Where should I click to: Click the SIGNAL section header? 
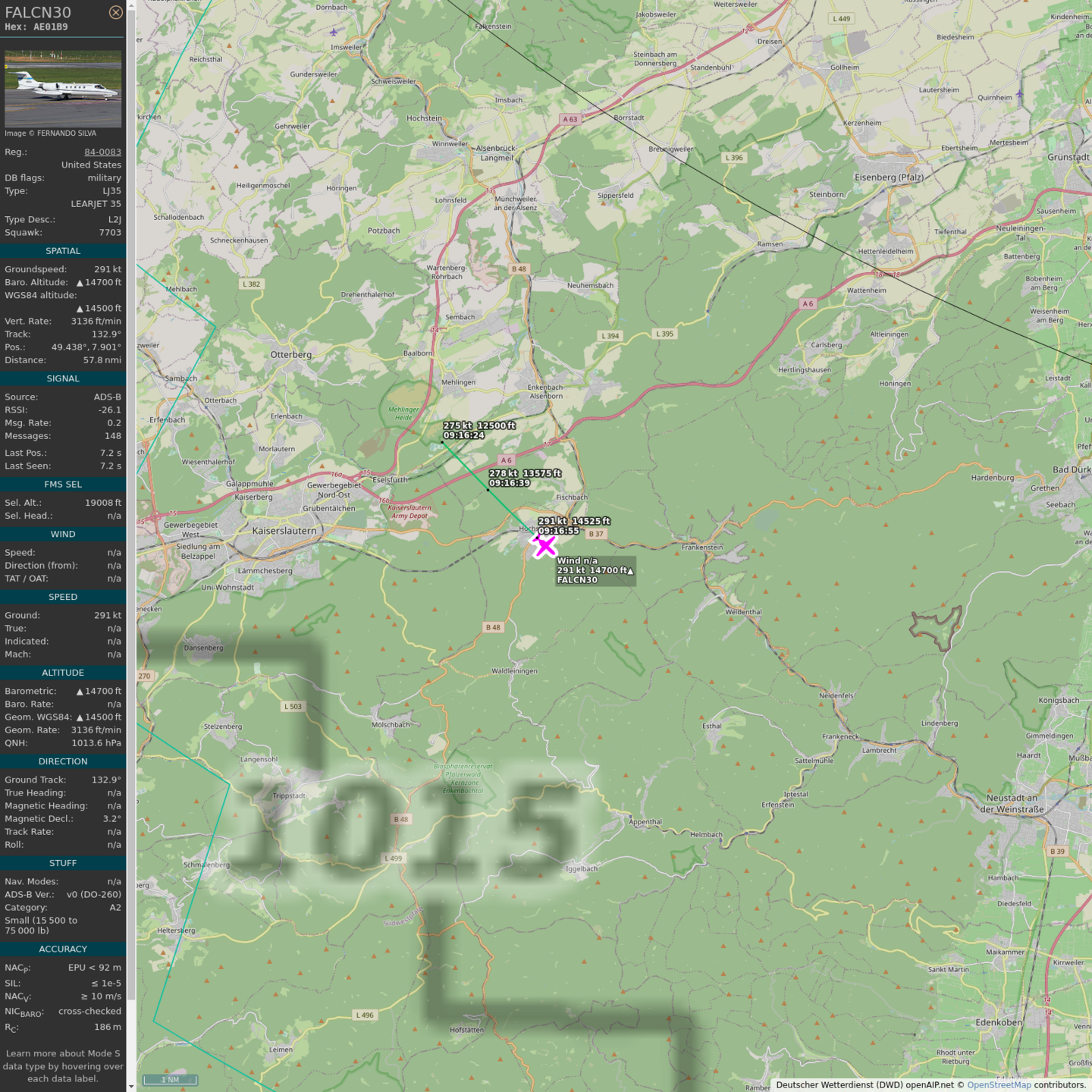tap(63, 378)
